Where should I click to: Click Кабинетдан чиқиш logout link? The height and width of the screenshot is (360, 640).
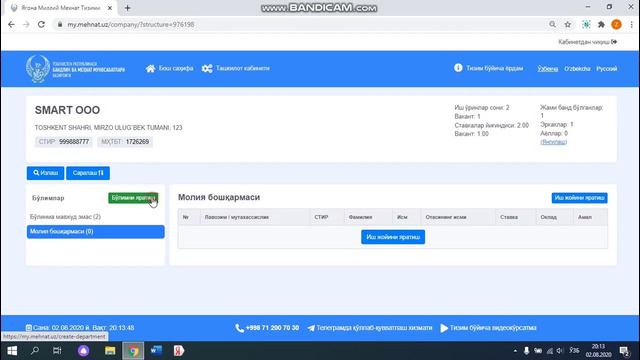(587, 42)
